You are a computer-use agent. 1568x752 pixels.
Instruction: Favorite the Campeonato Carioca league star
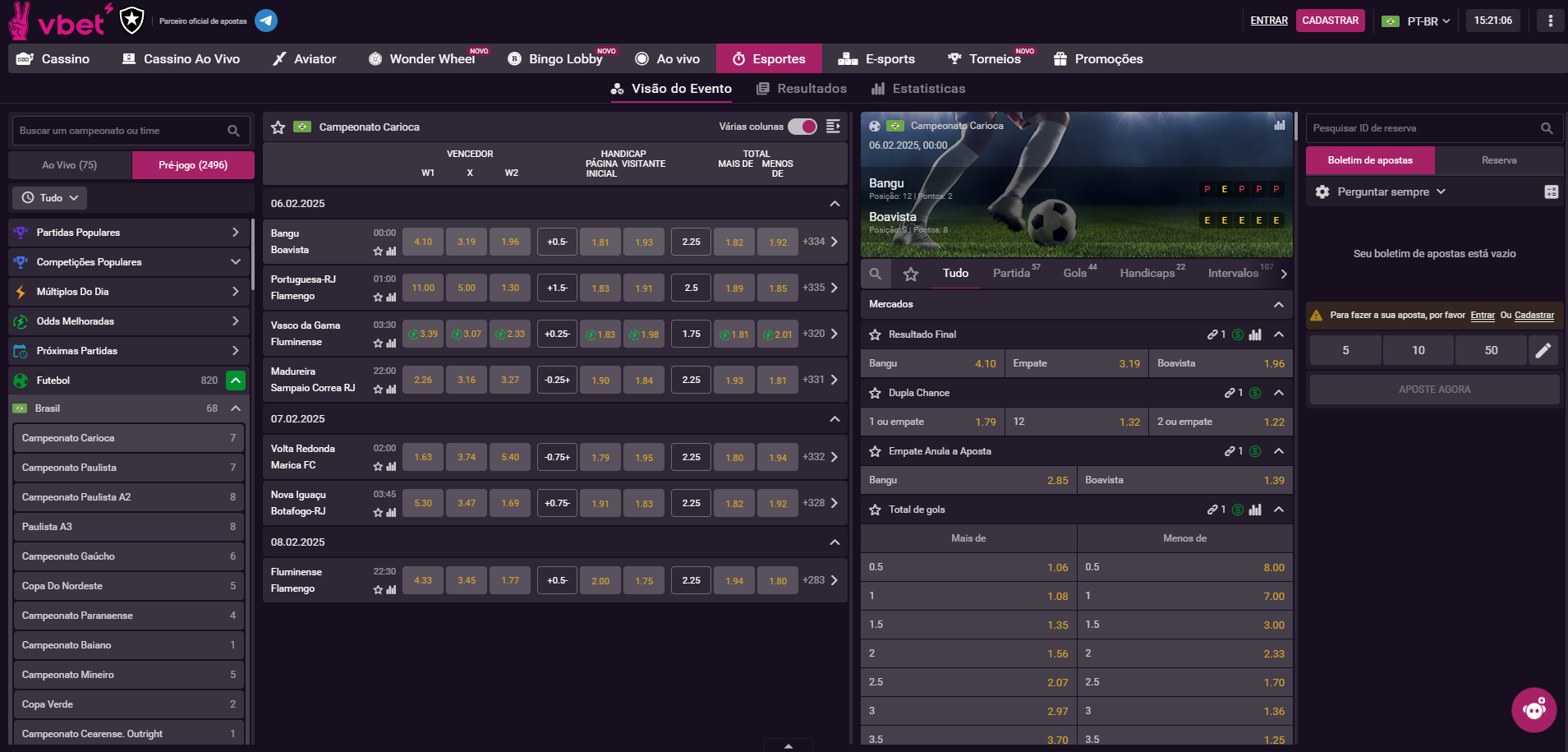click(x=278, y=127)
